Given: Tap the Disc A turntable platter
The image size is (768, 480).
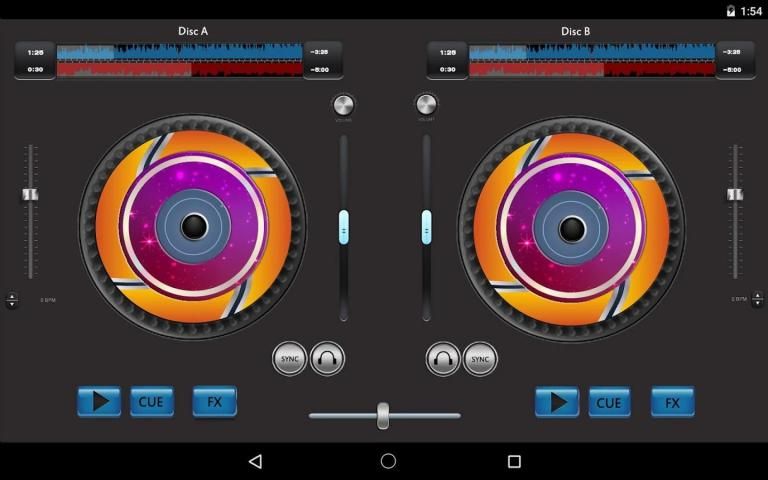Looking at the screenshot, I should click(193, 227).
